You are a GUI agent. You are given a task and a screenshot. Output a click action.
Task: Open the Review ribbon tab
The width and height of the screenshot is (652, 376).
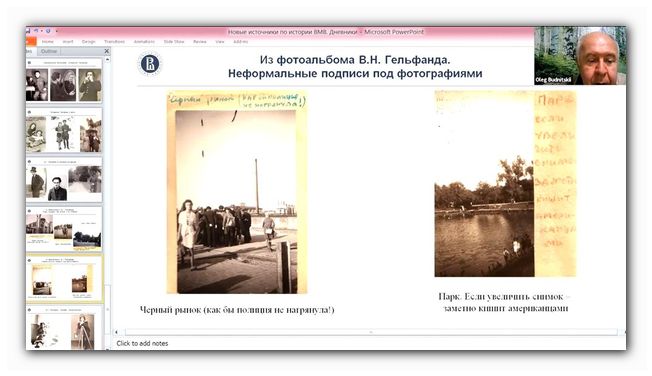200,42
